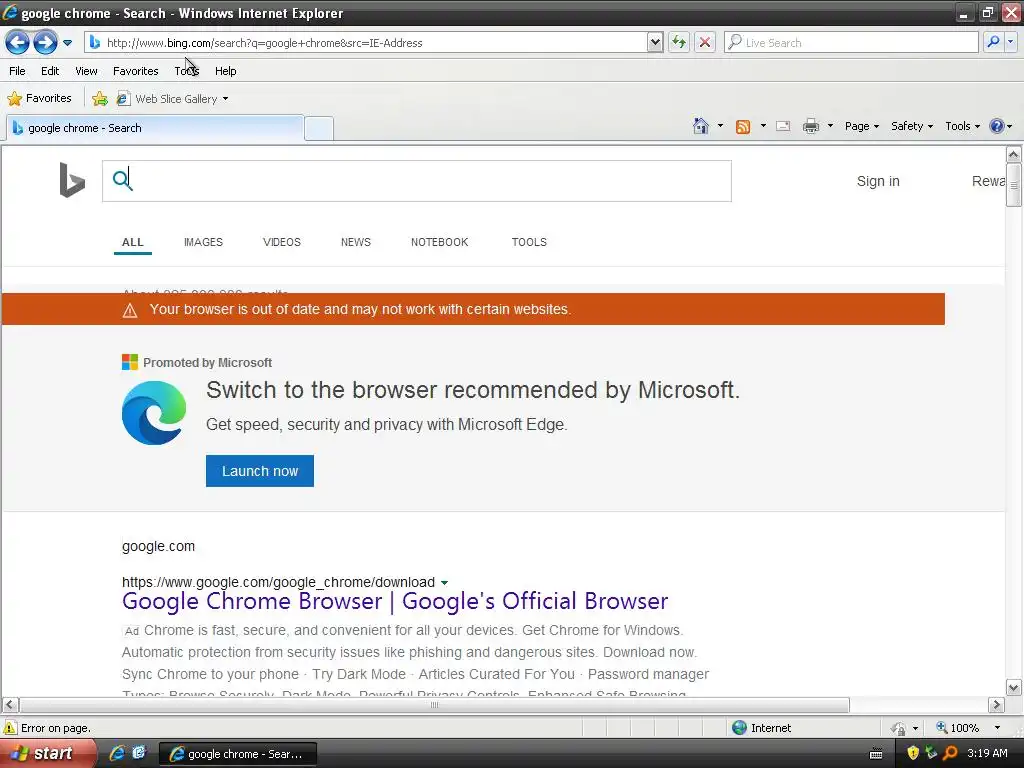This screenshot has height=768, width=1024.
Task: Click the Refresh page icon
Action: click(679, 42)
